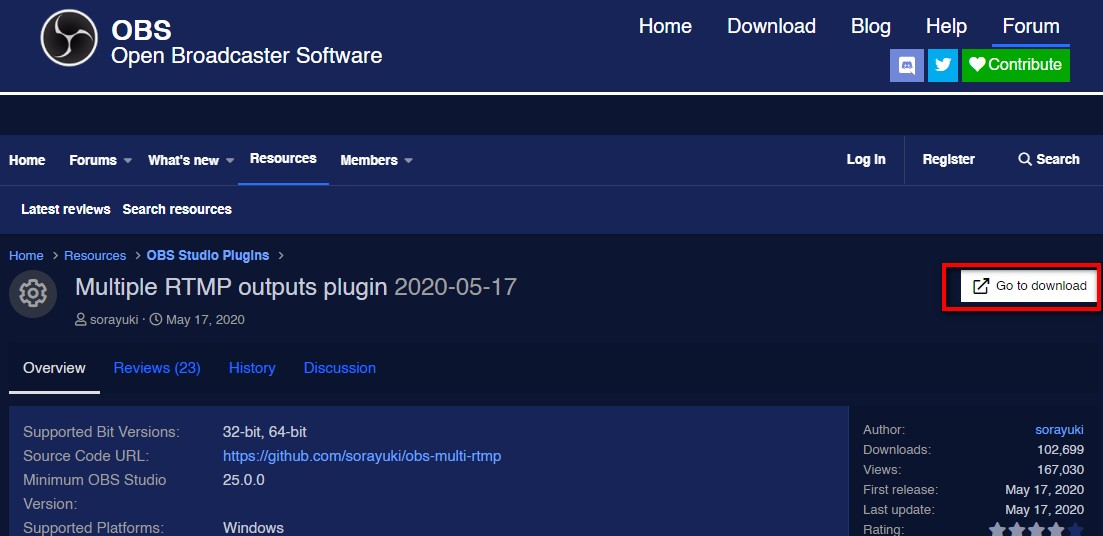
Task: Click the Downloads count 102,699
Action: [x=1060, y=449]
